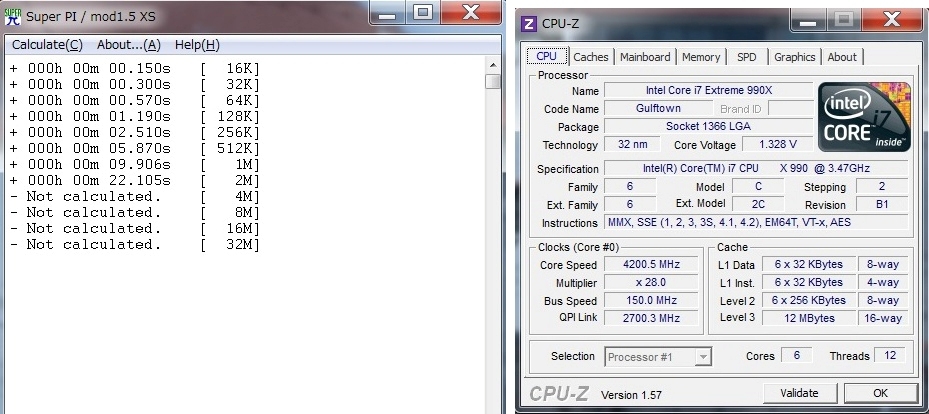Click the 16K result line '00.150s'
This screenshot has height=414, width=929.
(x=134, y=69)
